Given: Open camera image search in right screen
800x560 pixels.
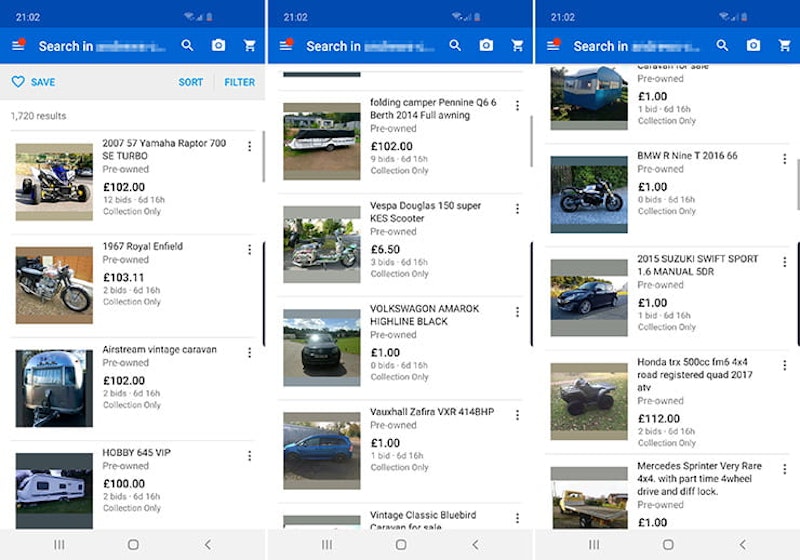Looking at the screenshot, I should tap(754, 45).
